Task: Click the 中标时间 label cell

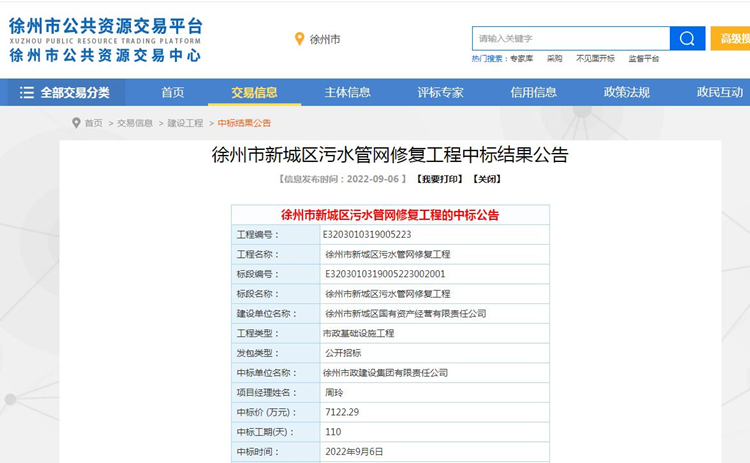Action: (276, 452)
